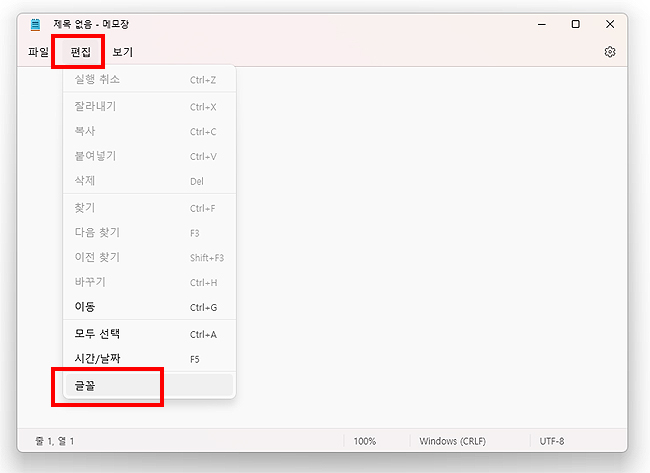Open the 파일 menu

pyautogui.click(x=38, y=52)
